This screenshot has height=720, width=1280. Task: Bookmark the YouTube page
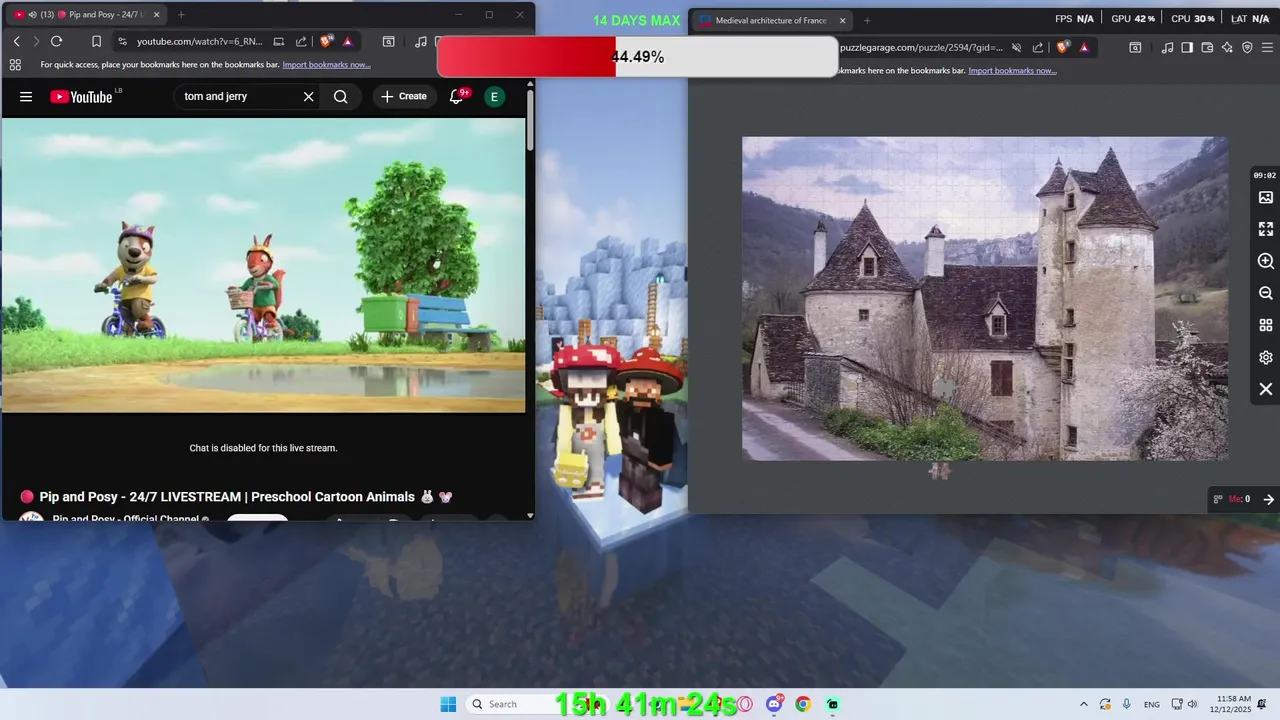point(96,41)
